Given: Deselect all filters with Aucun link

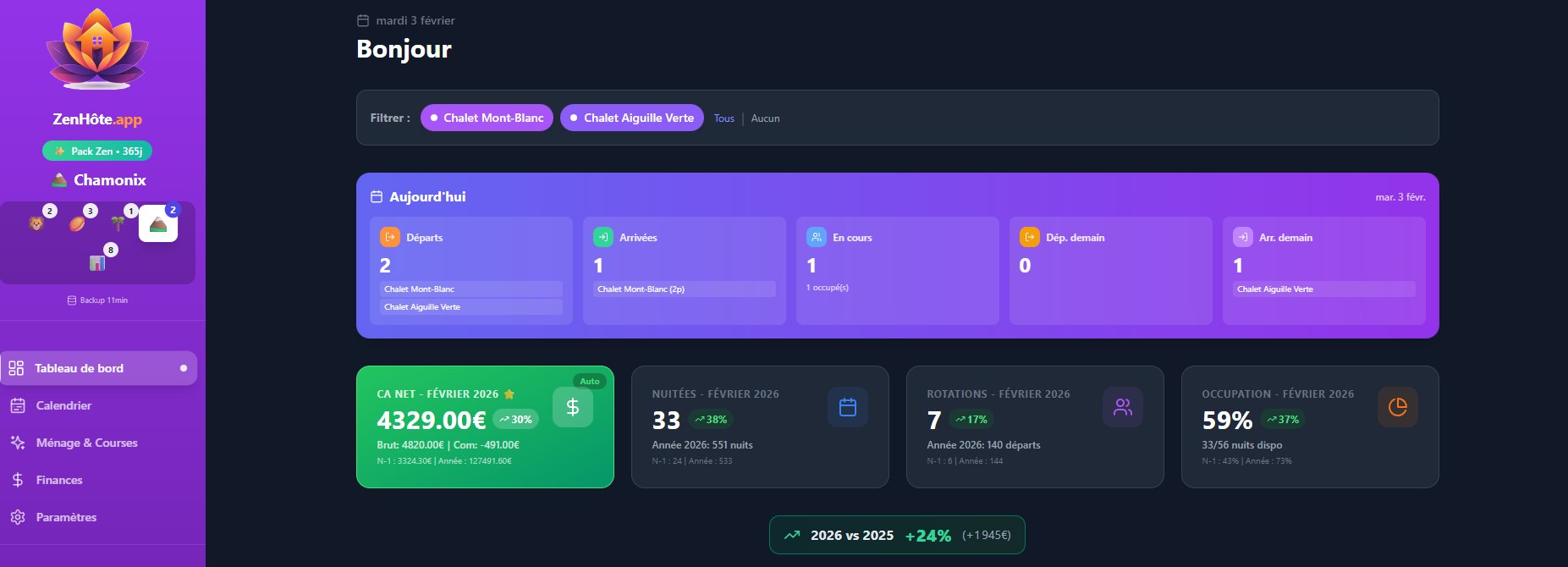Looking at the screenshot, I should point(765,118).
